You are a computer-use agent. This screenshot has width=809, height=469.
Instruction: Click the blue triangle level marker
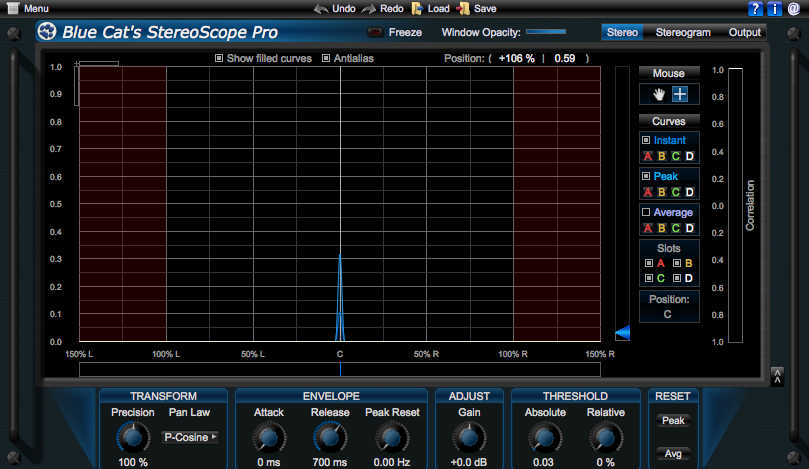[623, 333]
